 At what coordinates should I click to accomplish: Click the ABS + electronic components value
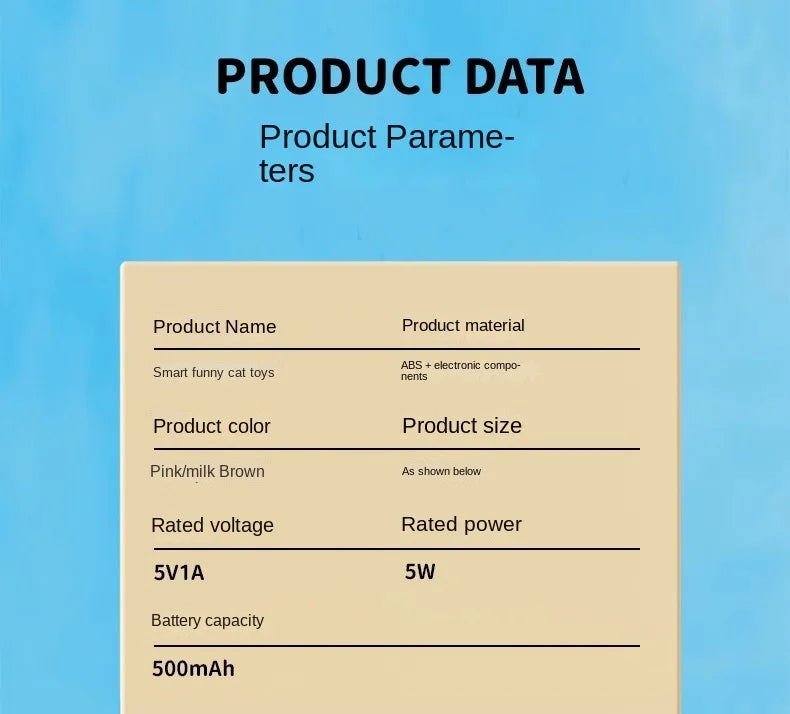coord(460,371)
